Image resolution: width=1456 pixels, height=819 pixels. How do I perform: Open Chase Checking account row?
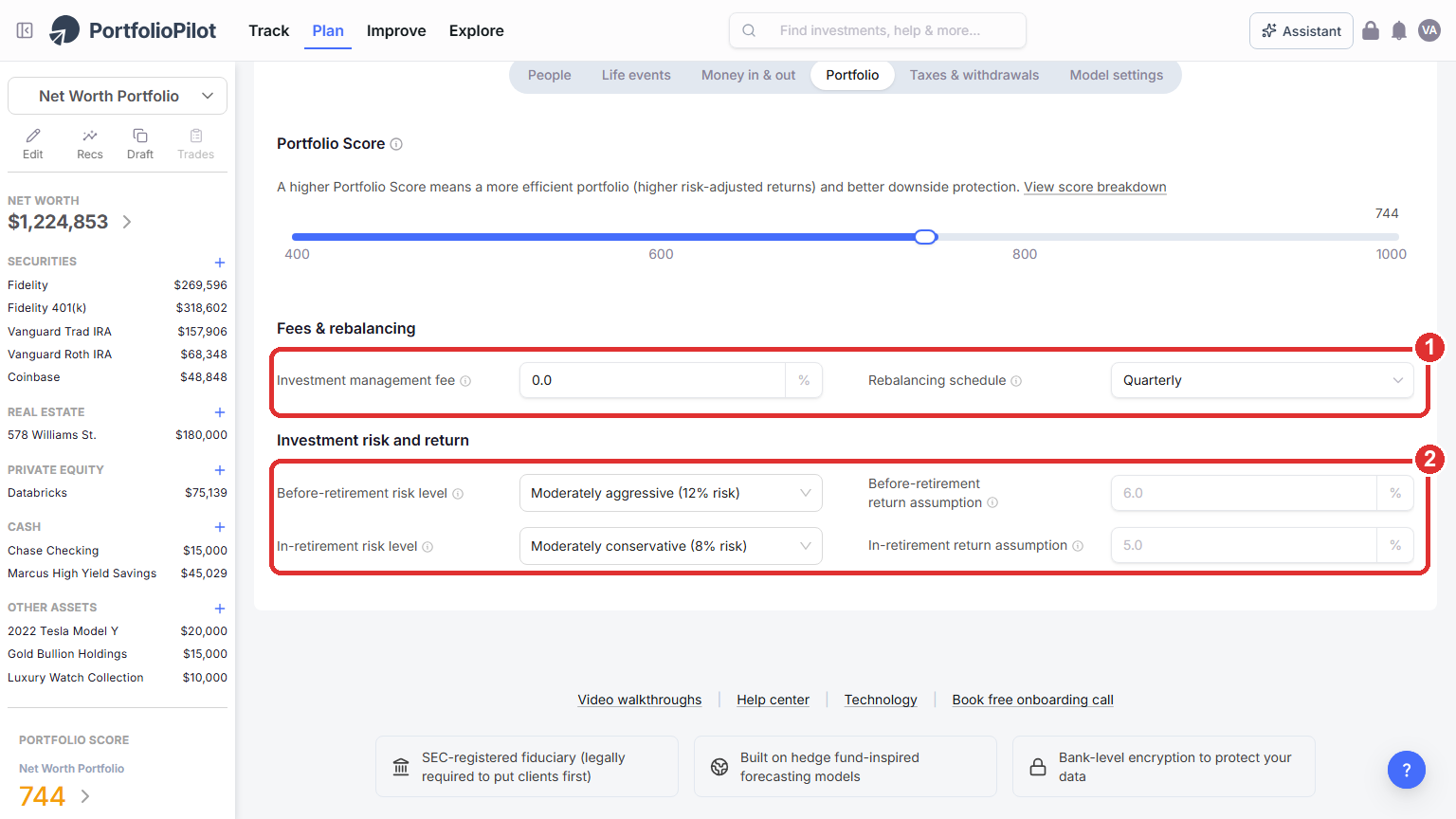(x=118, y=551)
